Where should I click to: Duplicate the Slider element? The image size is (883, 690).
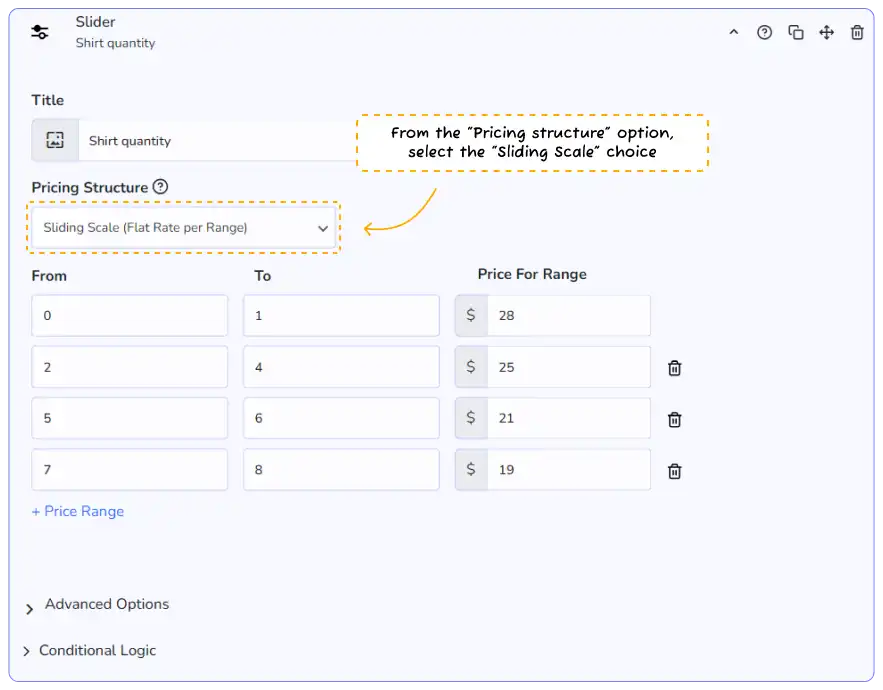(x=796, y=33)
